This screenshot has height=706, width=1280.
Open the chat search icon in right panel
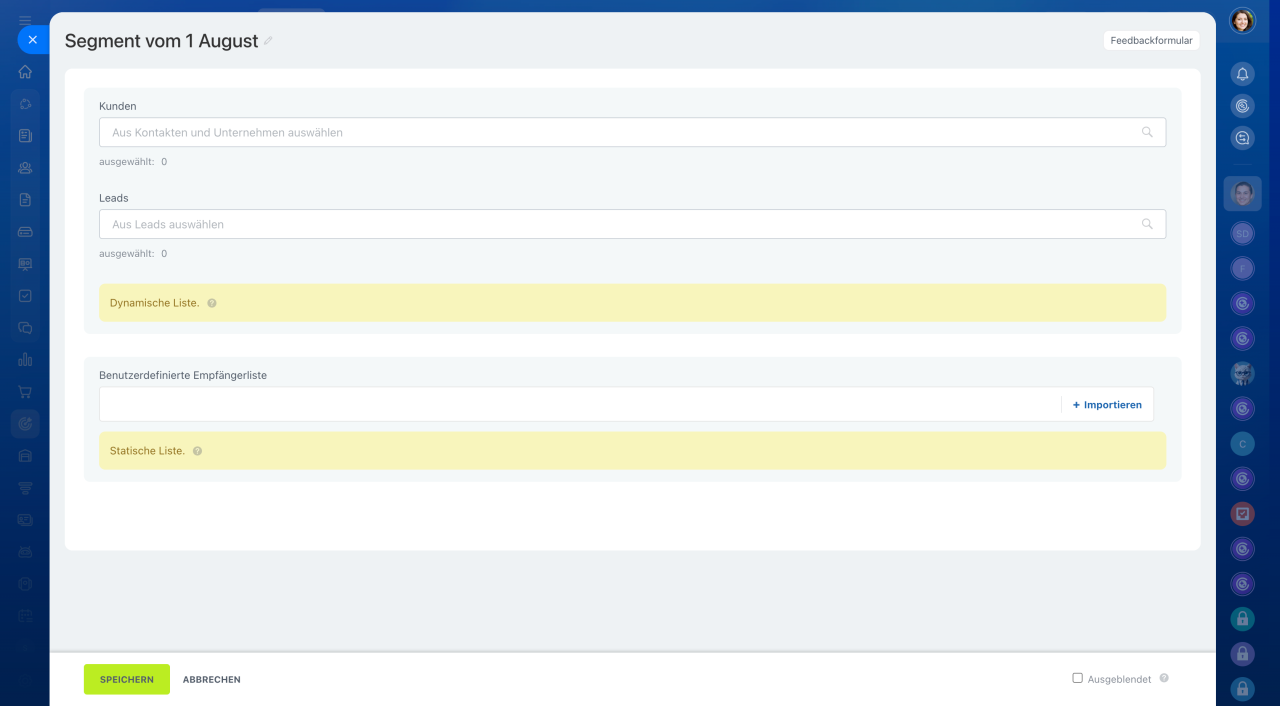tap(1242, 139)
